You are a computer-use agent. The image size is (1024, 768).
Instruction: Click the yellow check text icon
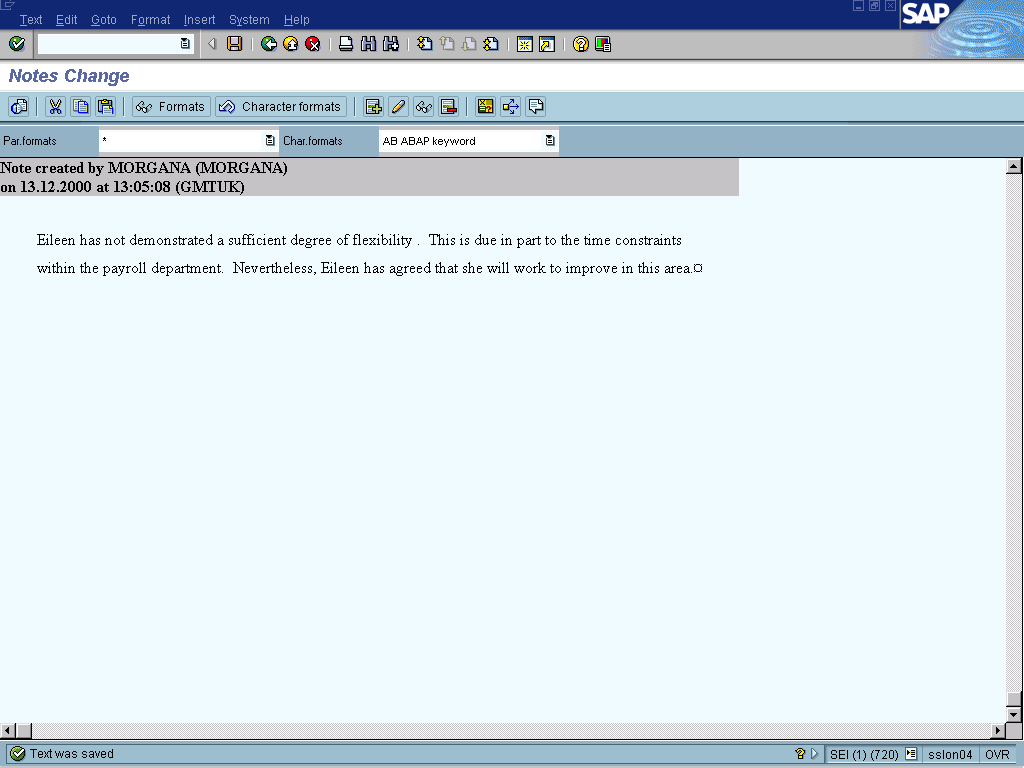pyautogui.click(x=485, y=106)
